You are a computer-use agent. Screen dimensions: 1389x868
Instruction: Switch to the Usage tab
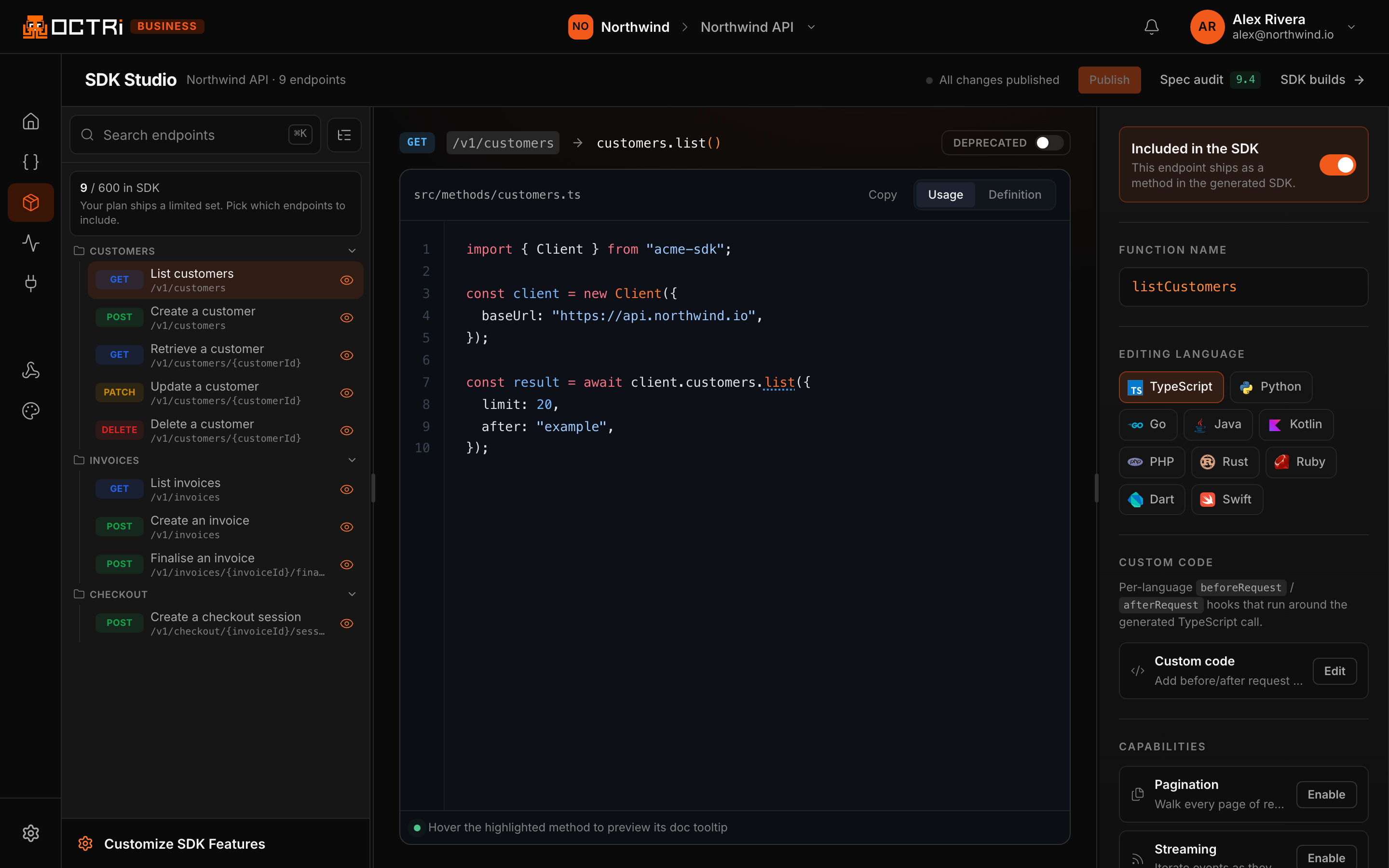click(x=945, y=195)
